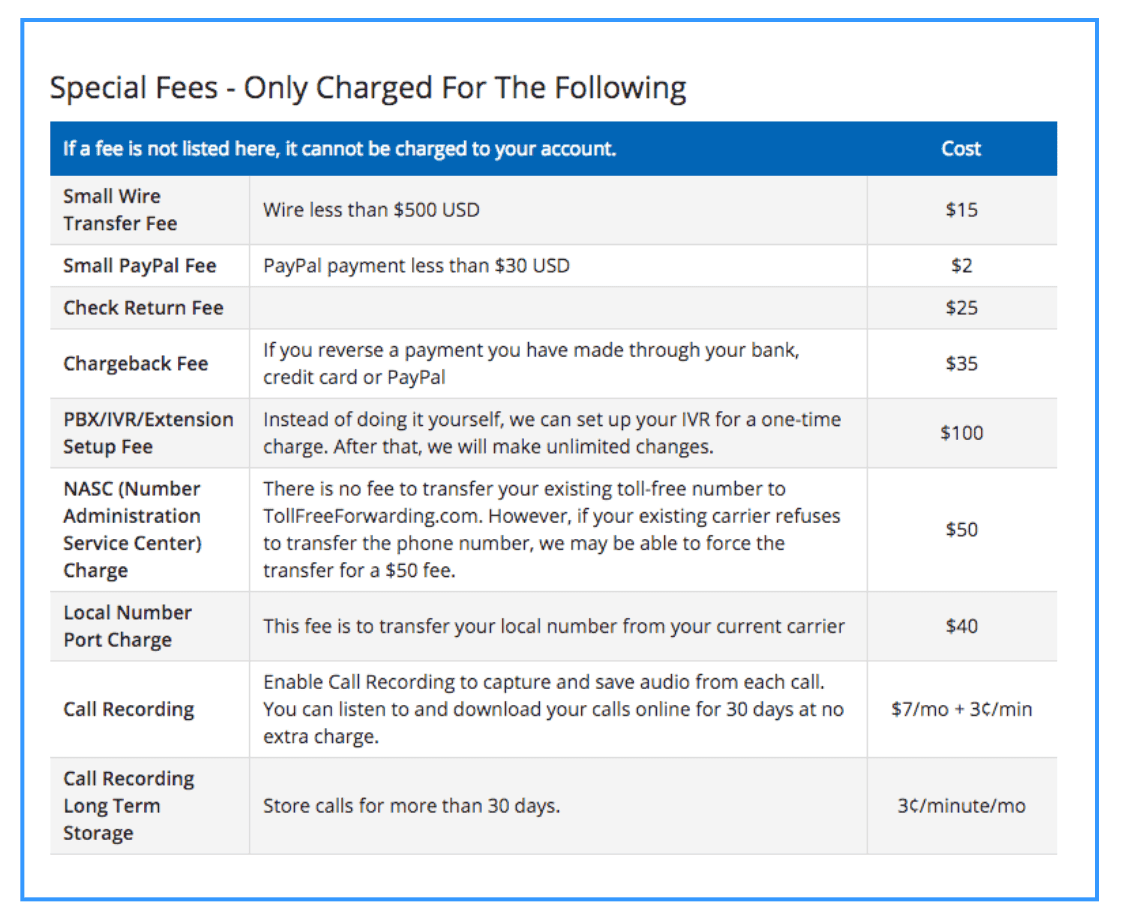Click the $35 chargeback cost cell
The height and width of the screenshot is (921, 1122).
(x=961, y=363)
